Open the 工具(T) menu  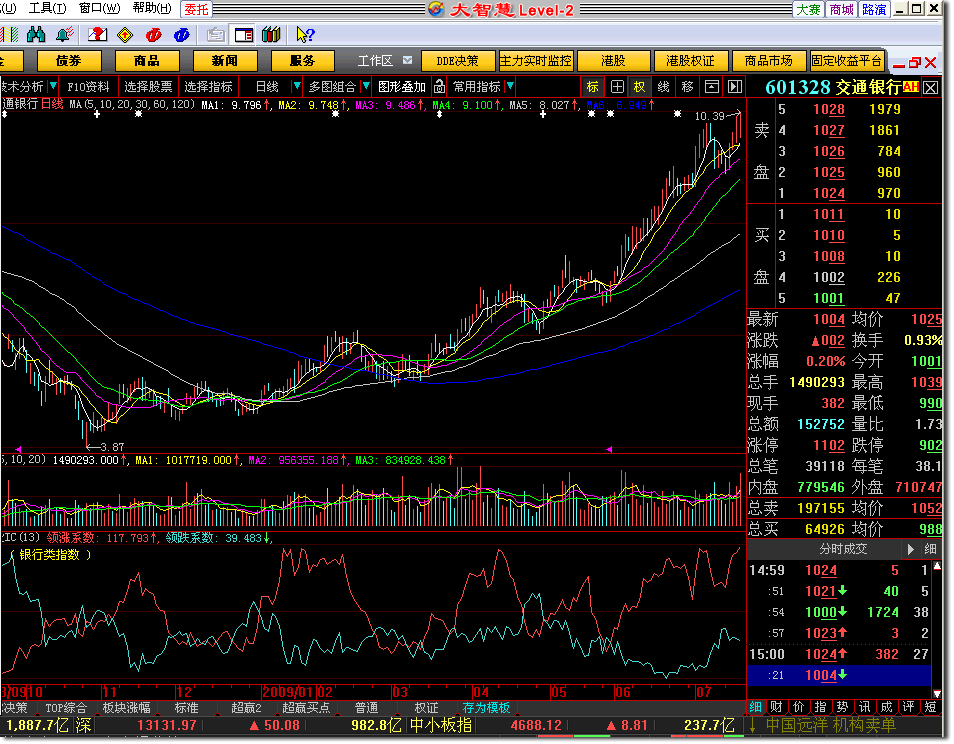point(47,9)
